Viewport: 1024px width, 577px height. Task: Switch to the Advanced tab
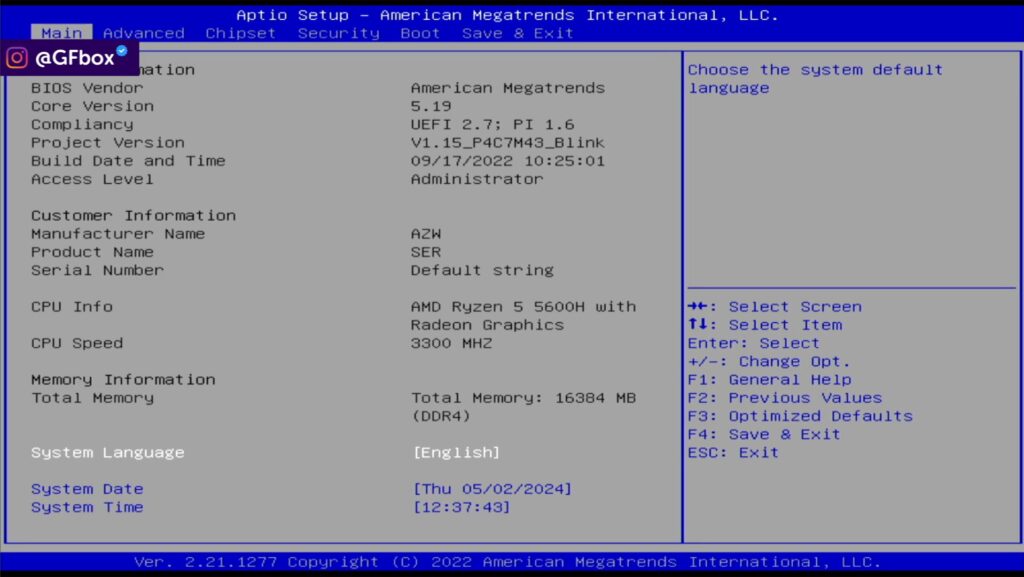[144, 33]
